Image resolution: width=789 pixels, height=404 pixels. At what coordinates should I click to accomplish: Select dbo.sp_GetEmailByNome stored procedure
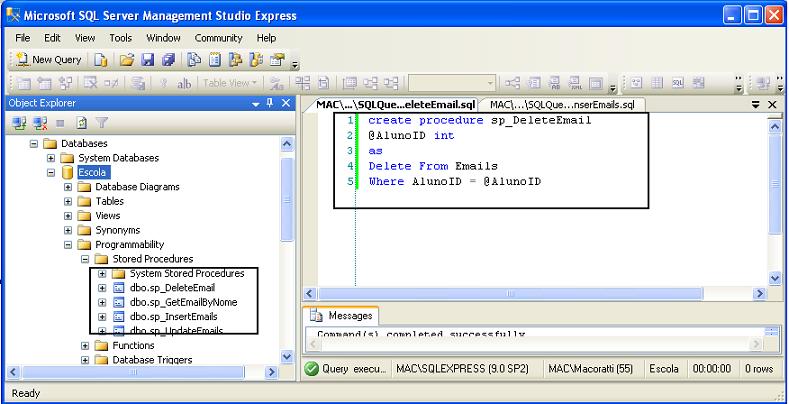tap(183, 302)
